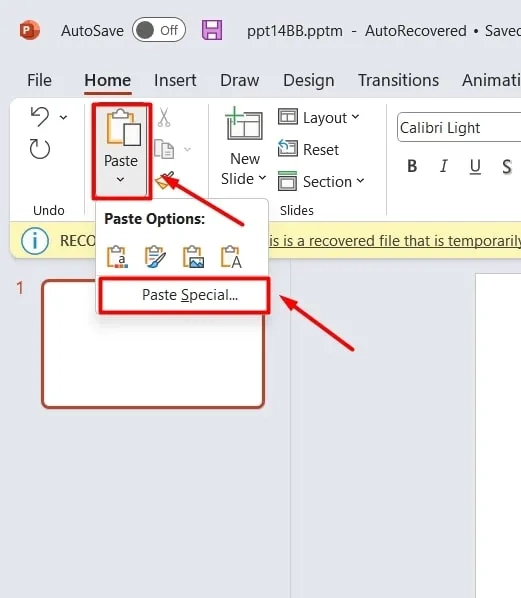Select the Format Painter brush icon
The width and height of the screenshot is (521, 598).
[165, 180]
